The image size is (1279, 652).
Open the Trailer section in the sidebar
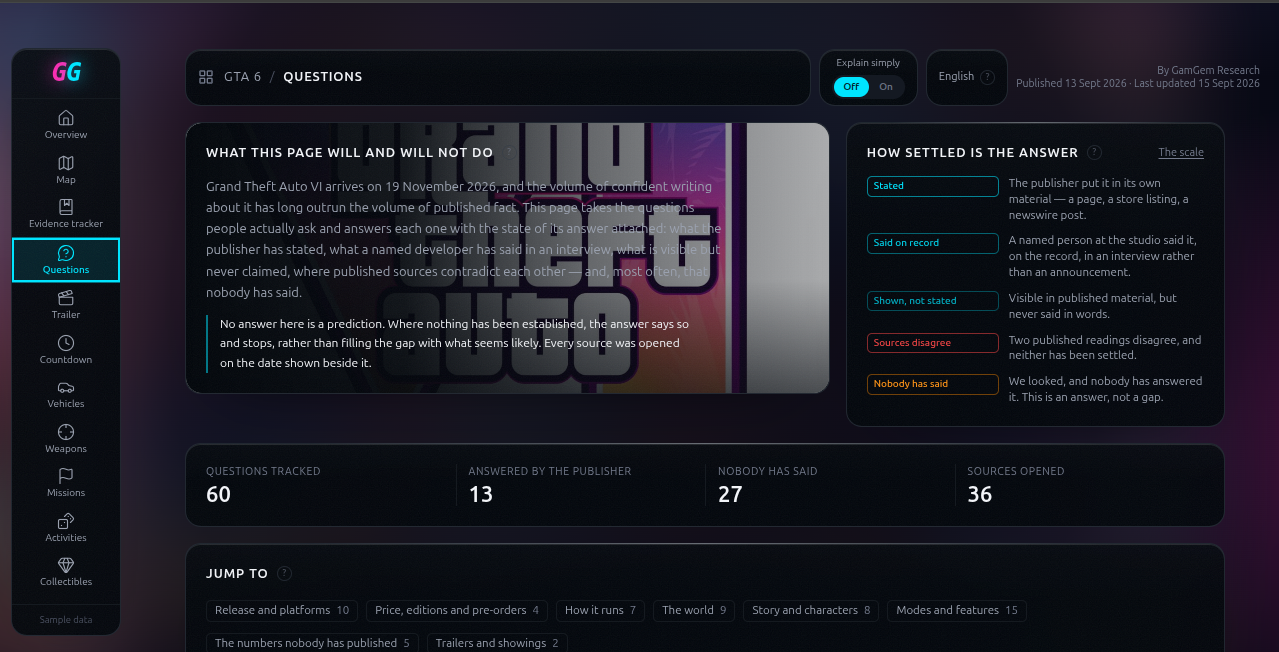[66, 305]
